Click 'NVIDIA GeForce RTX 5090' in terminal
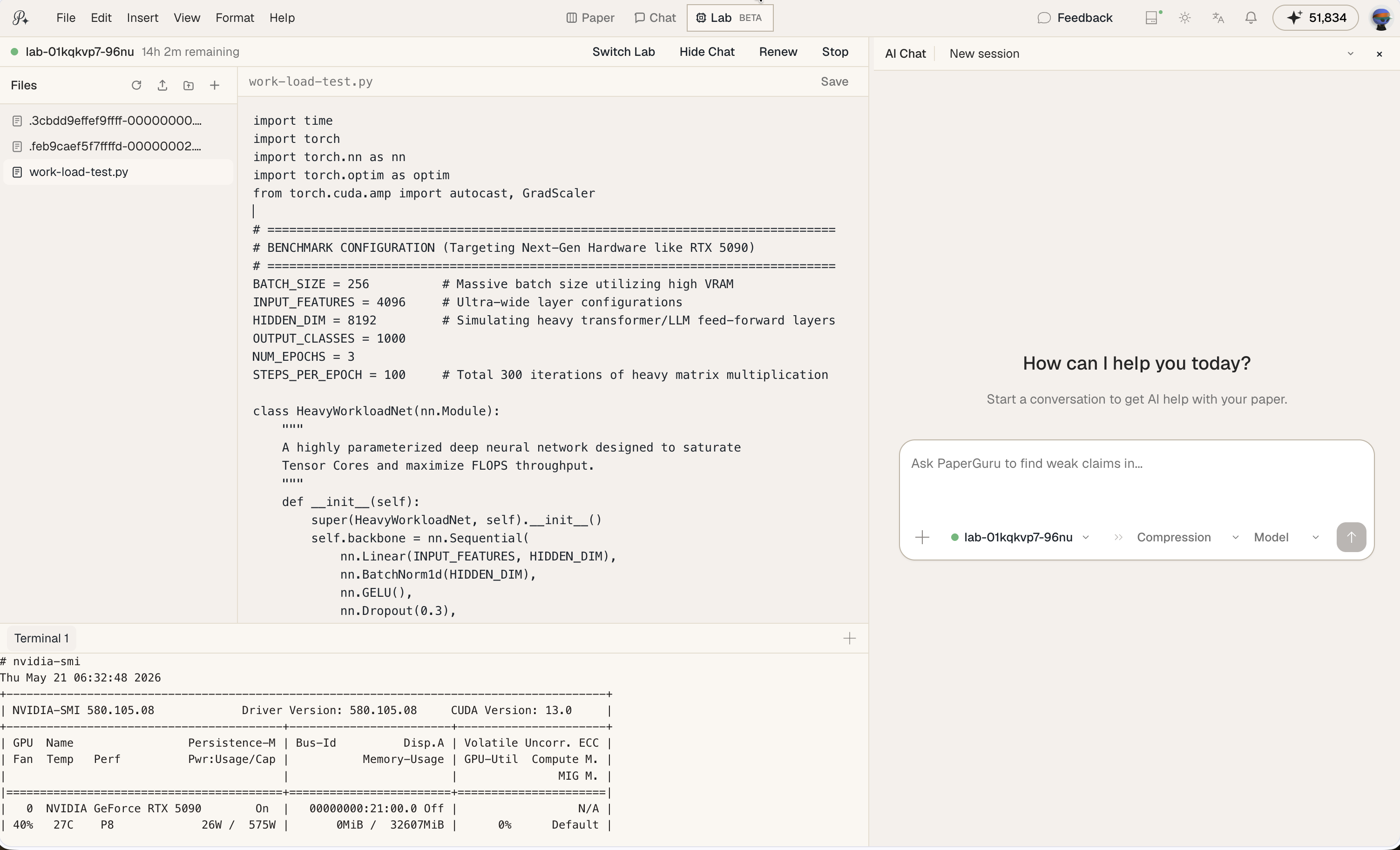This screenshot has width=1400, height=850. point(123,809)
